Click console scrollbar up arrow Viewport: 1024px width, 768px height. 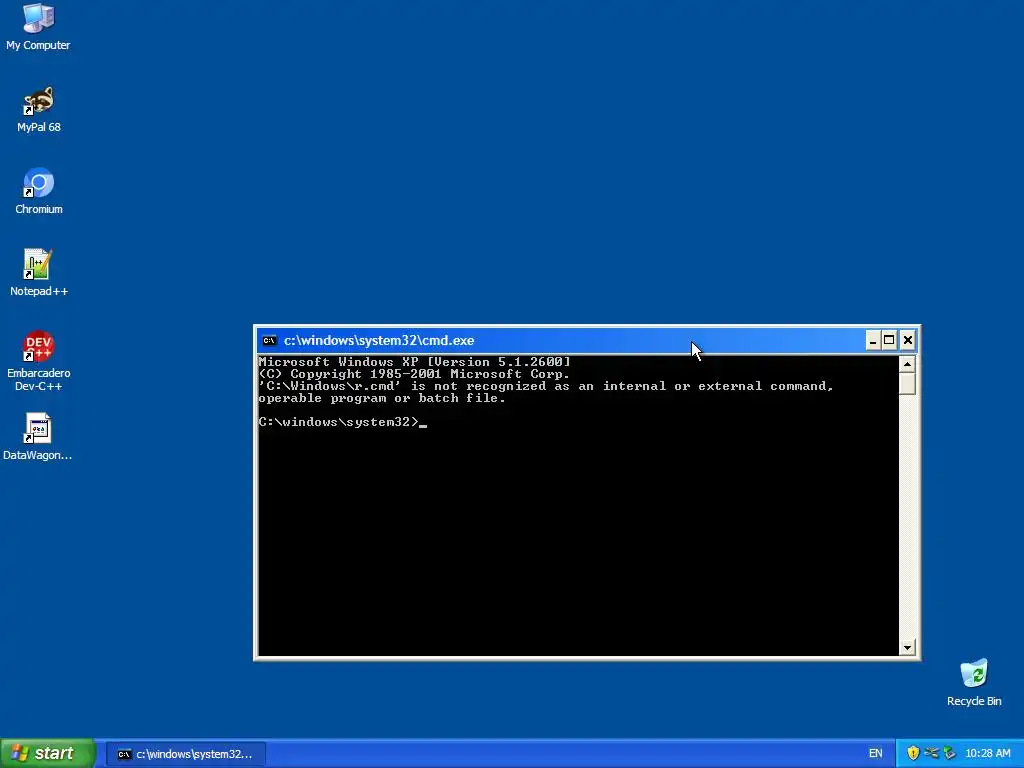(907, 364)
